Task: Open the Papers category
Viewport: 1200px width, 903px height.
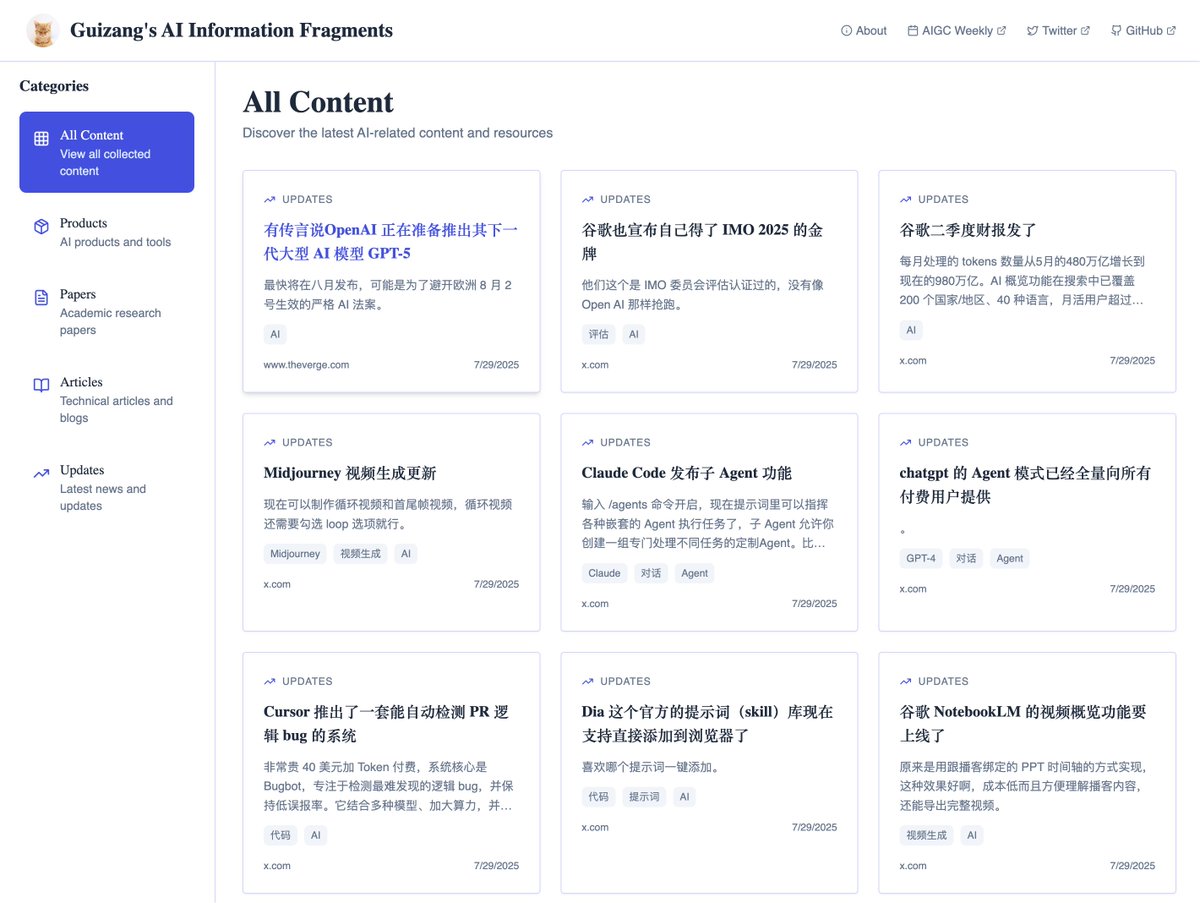Action: (x=107, y=311)
